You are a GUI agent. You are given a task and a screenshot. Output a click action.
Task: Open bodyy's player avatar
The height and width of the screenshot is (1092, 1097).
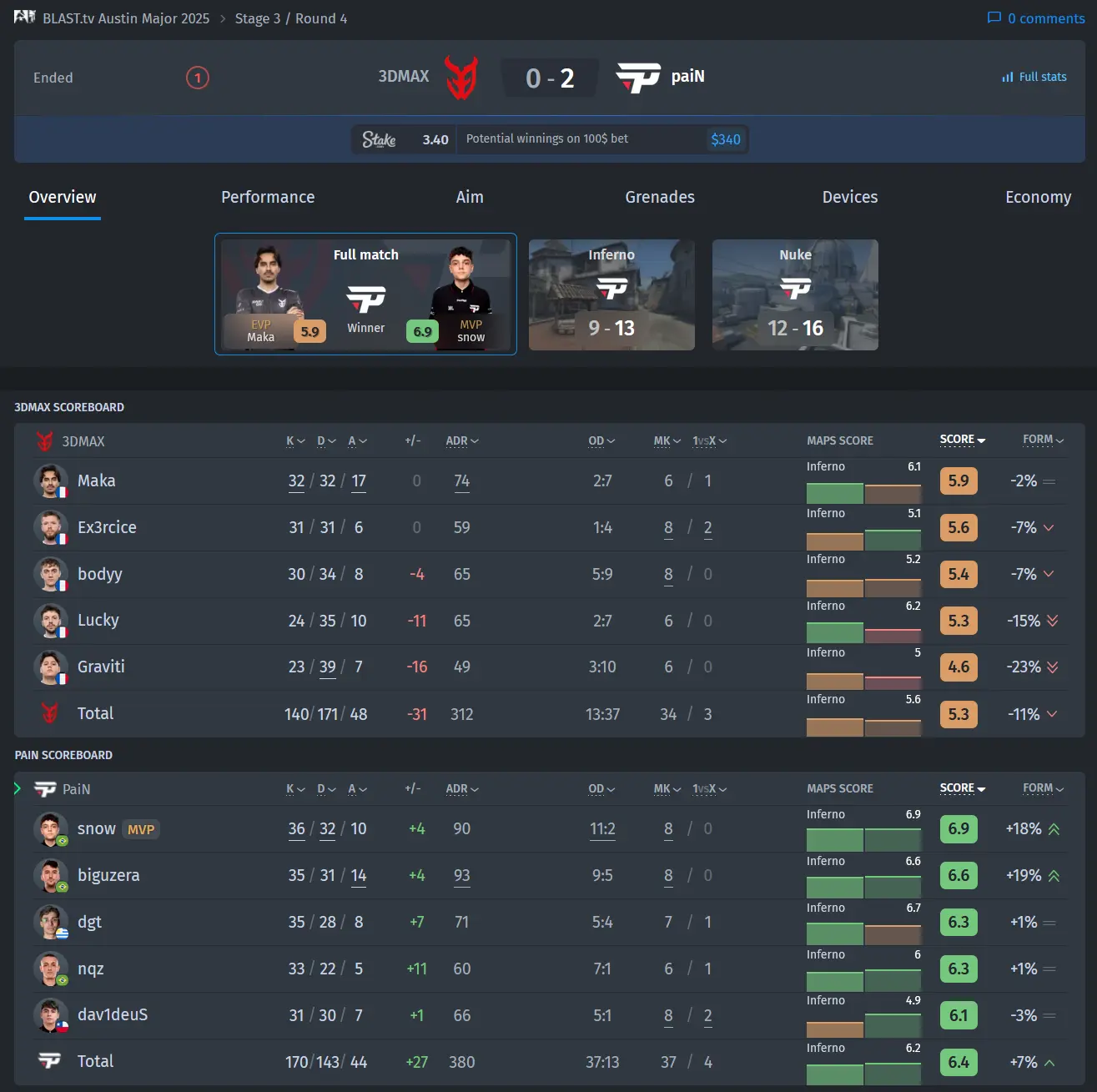(50, 574)
